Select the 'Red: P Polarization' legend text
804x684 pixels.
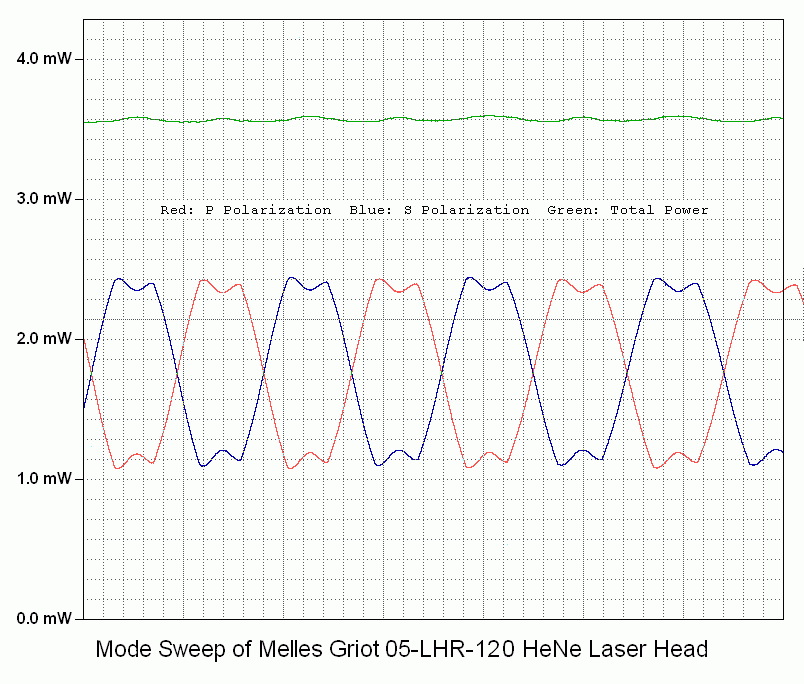tap(246, 210)
